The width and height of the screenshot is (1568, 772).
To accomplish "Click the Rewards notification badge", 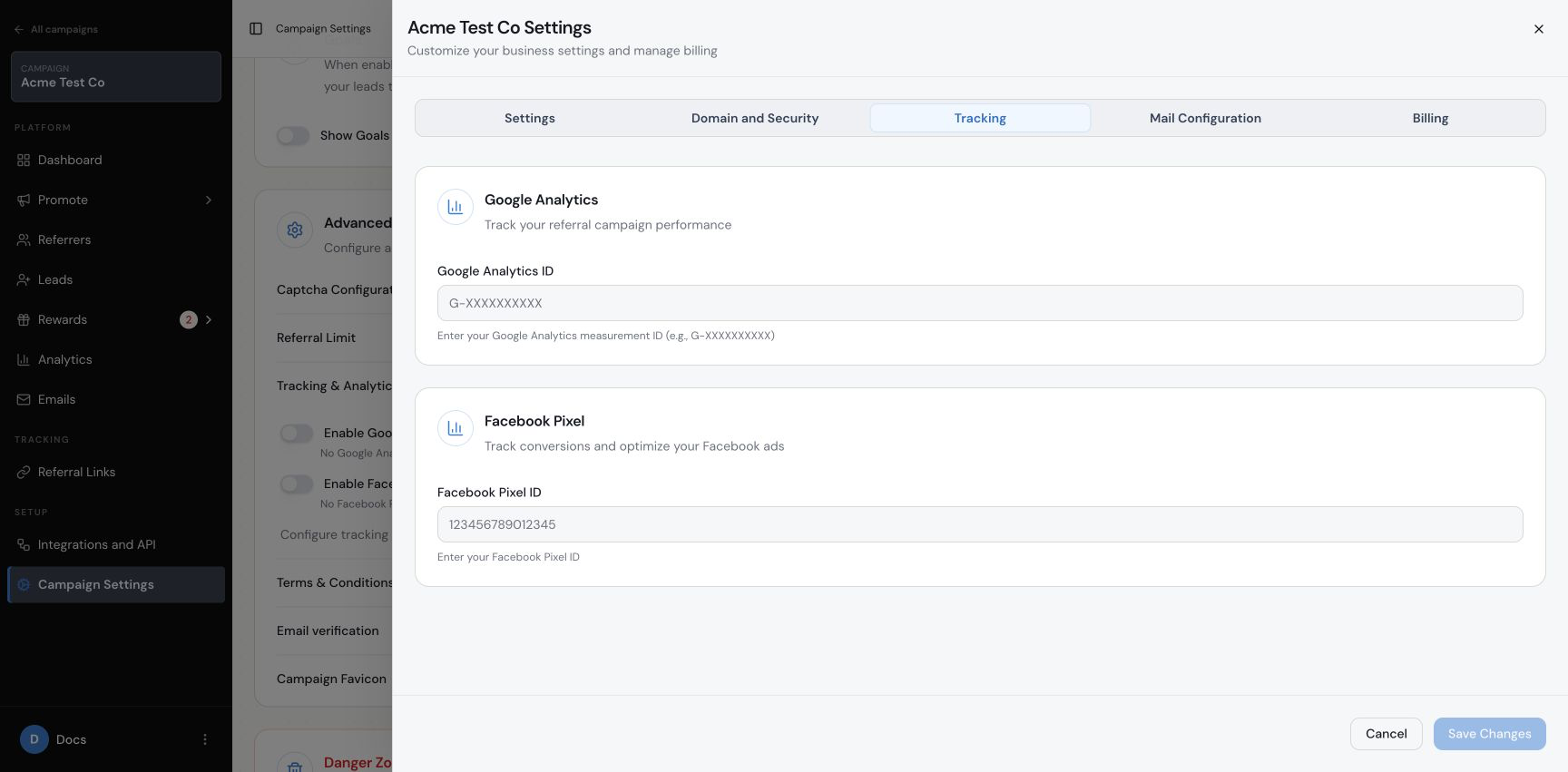I will click(189, 319).
